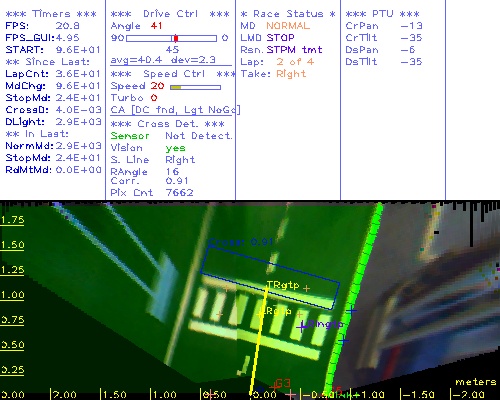Click the blue RIngtp cross marker
The image size is (500, 400).
(x=302, y=327)
